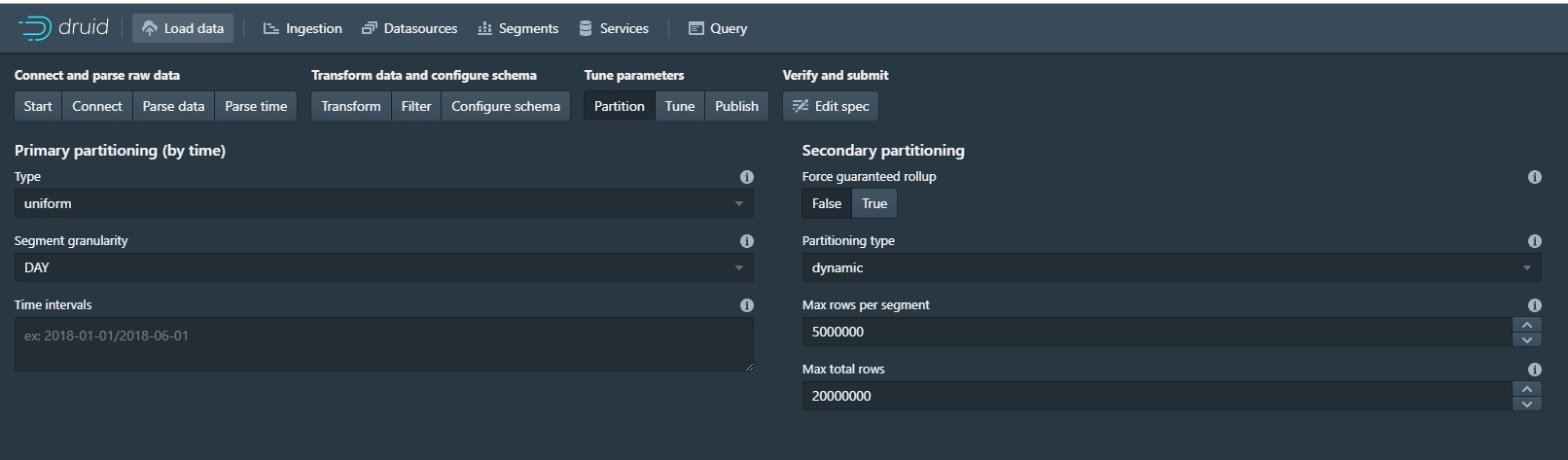The height and width of the screenshot is (460, 1568).
Task: Open the uniform Type dropdown
Action: point(383,203)
